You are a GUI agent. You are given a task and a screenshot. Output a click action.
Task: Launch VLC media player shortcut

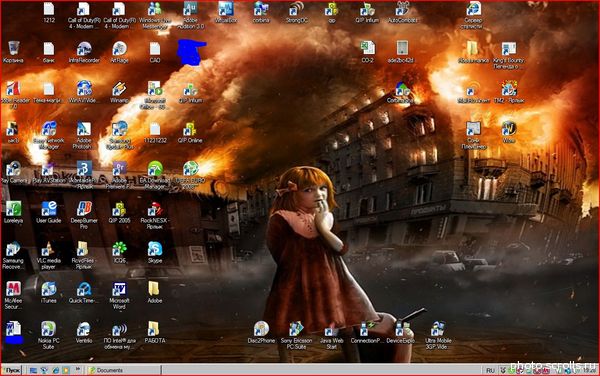tap(49, 255)
